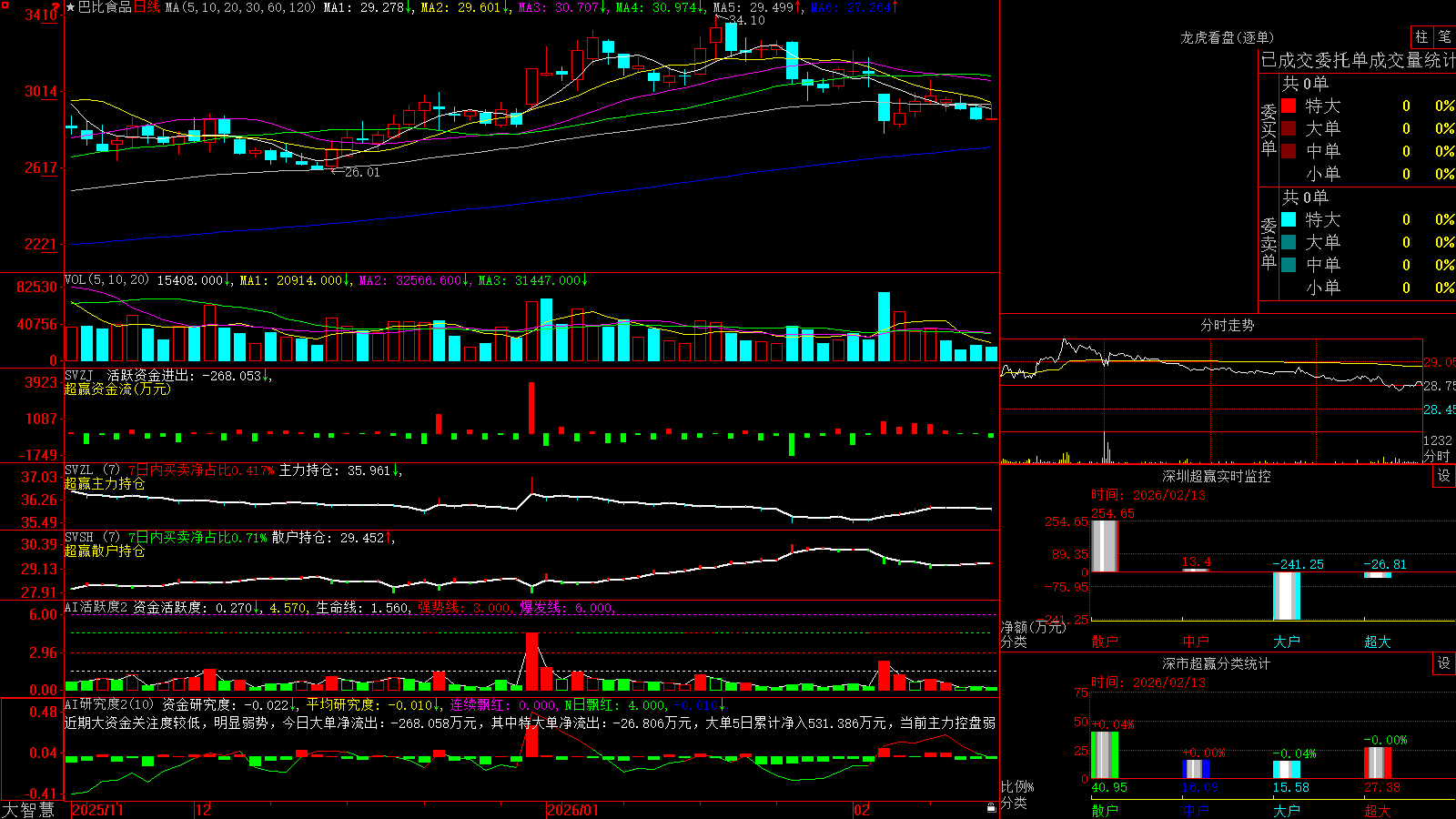
Task: Click the 散户 label under 实时监控 chart
Action: [x=1105, y=642]
